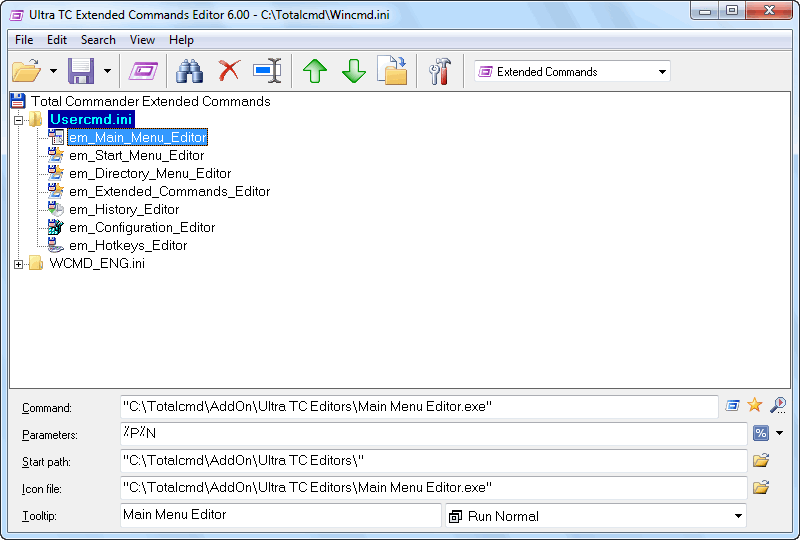Open the File menu
800x540 pixels.
click(24, 40)
